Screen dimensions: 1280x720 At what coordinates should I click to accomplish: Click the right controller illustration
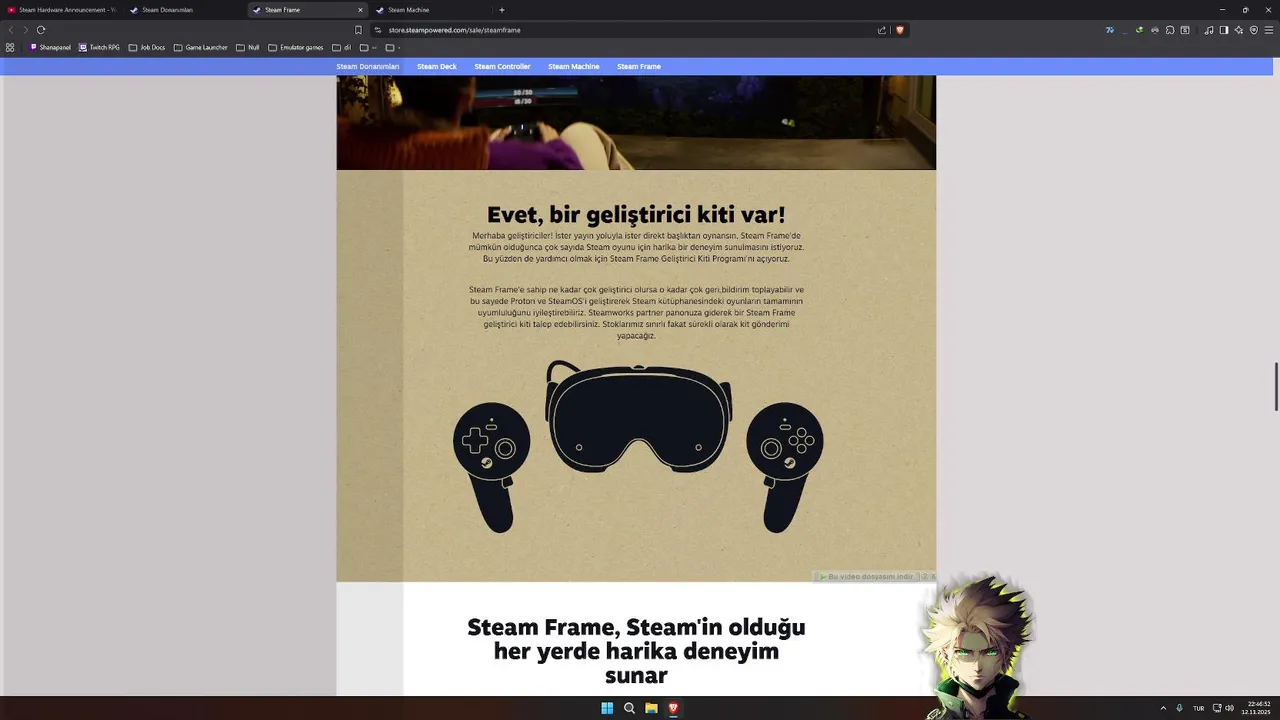point(785,467)
